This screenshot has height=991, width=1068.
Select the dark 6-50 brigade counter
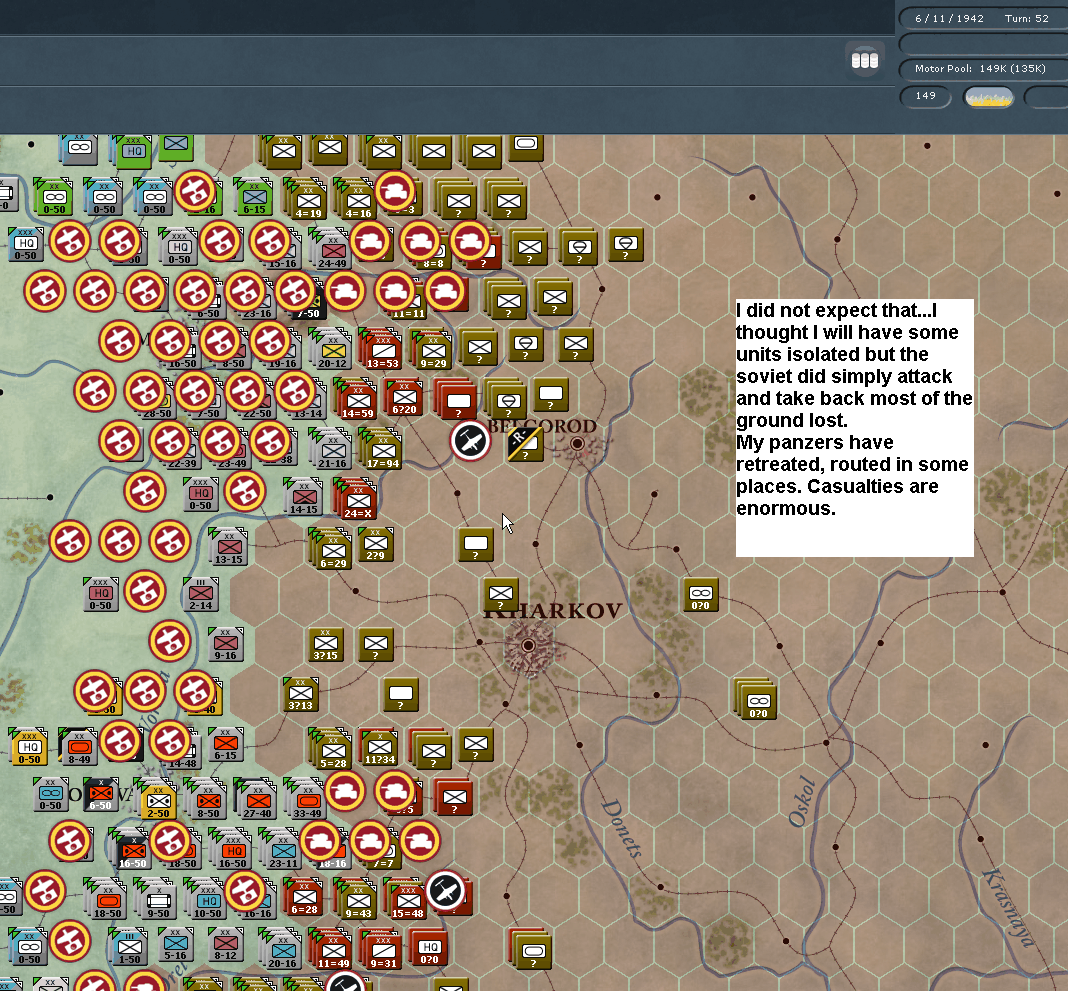[x=100, y=794]
